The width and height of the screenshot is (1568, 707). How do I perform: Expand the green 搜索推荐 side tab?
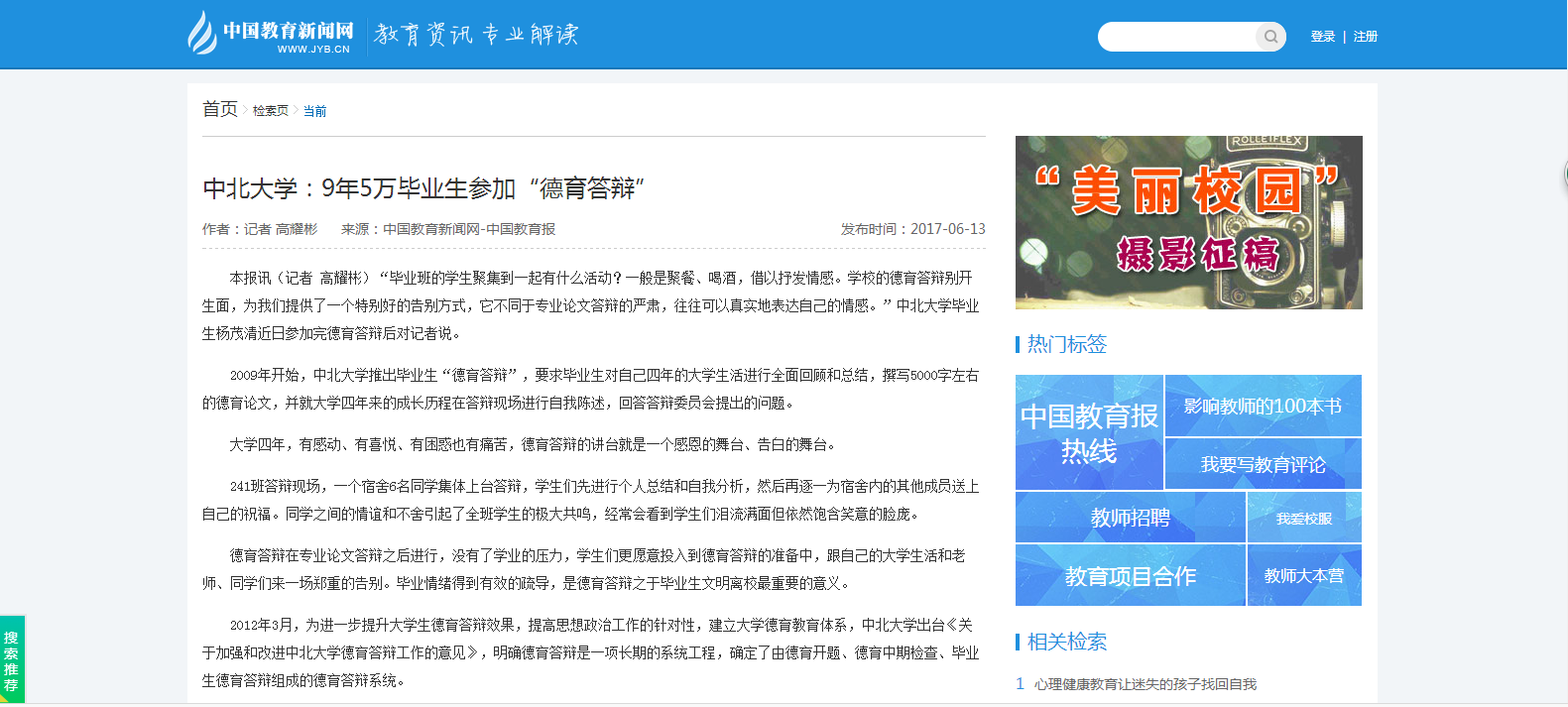(12, 659)
